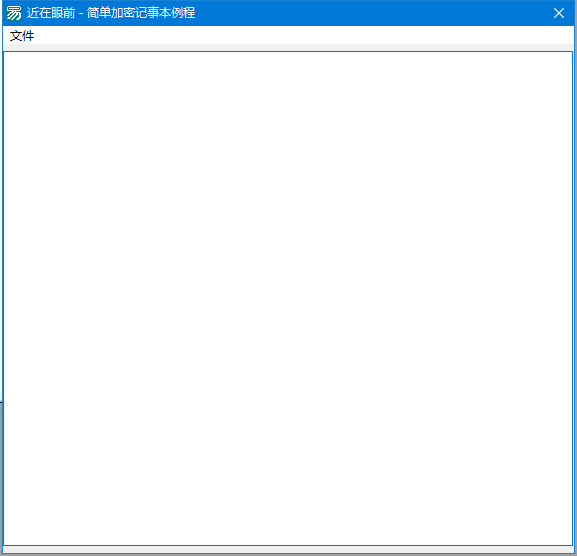
Task: Click the center of the empty editor
Action: 288,298
